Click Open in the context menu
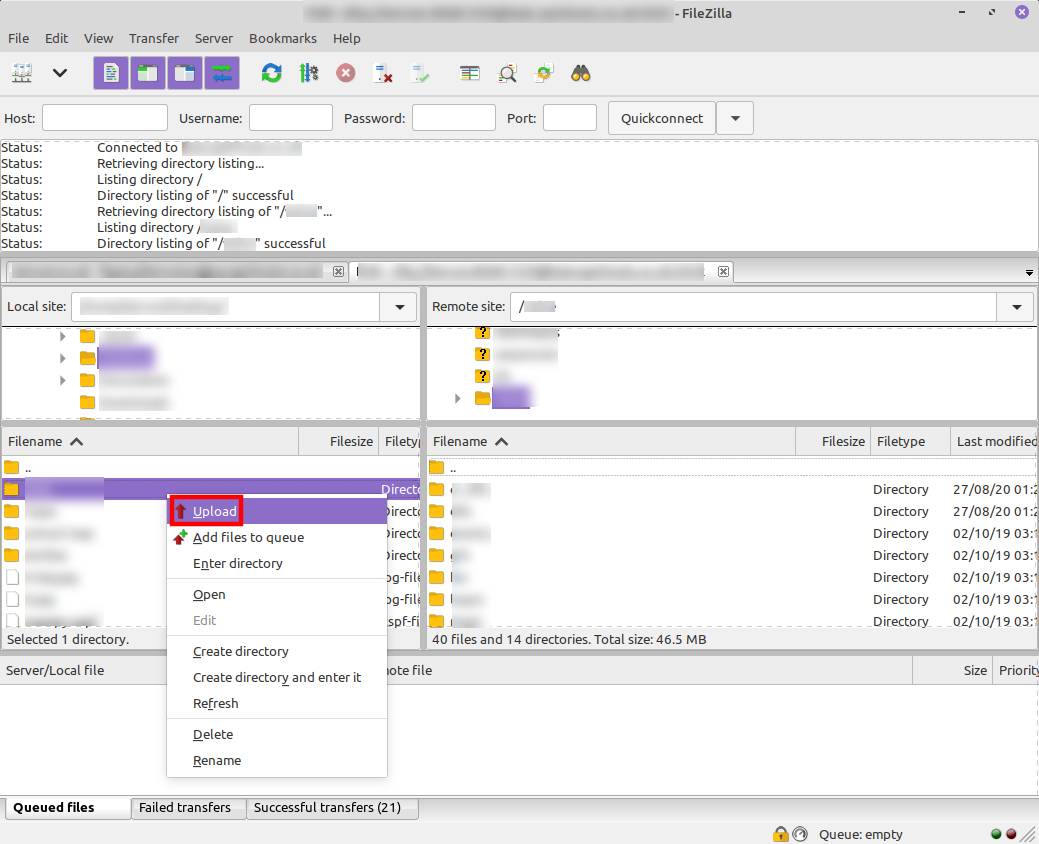The width and height of the screenshot is (1039, 844). coord(277,594)
